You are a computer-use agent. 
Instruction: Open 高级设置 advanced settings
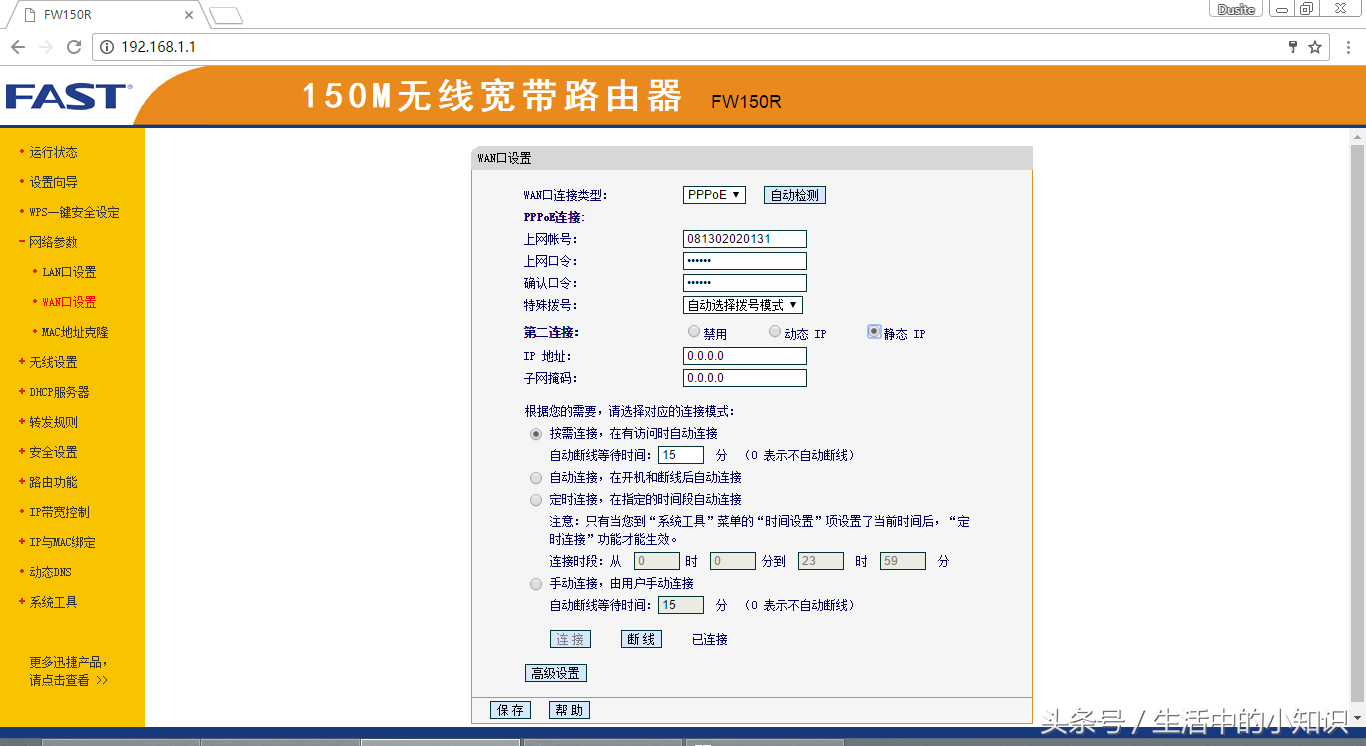[556, 673]
